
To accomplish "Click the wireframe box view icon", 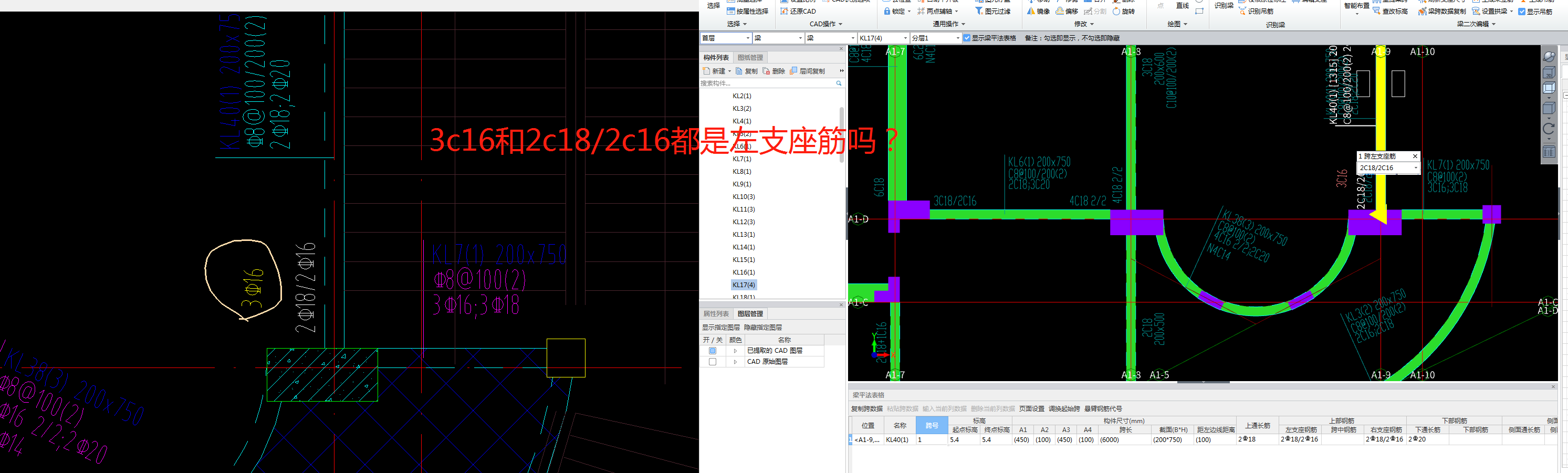I will [1549, 88].
